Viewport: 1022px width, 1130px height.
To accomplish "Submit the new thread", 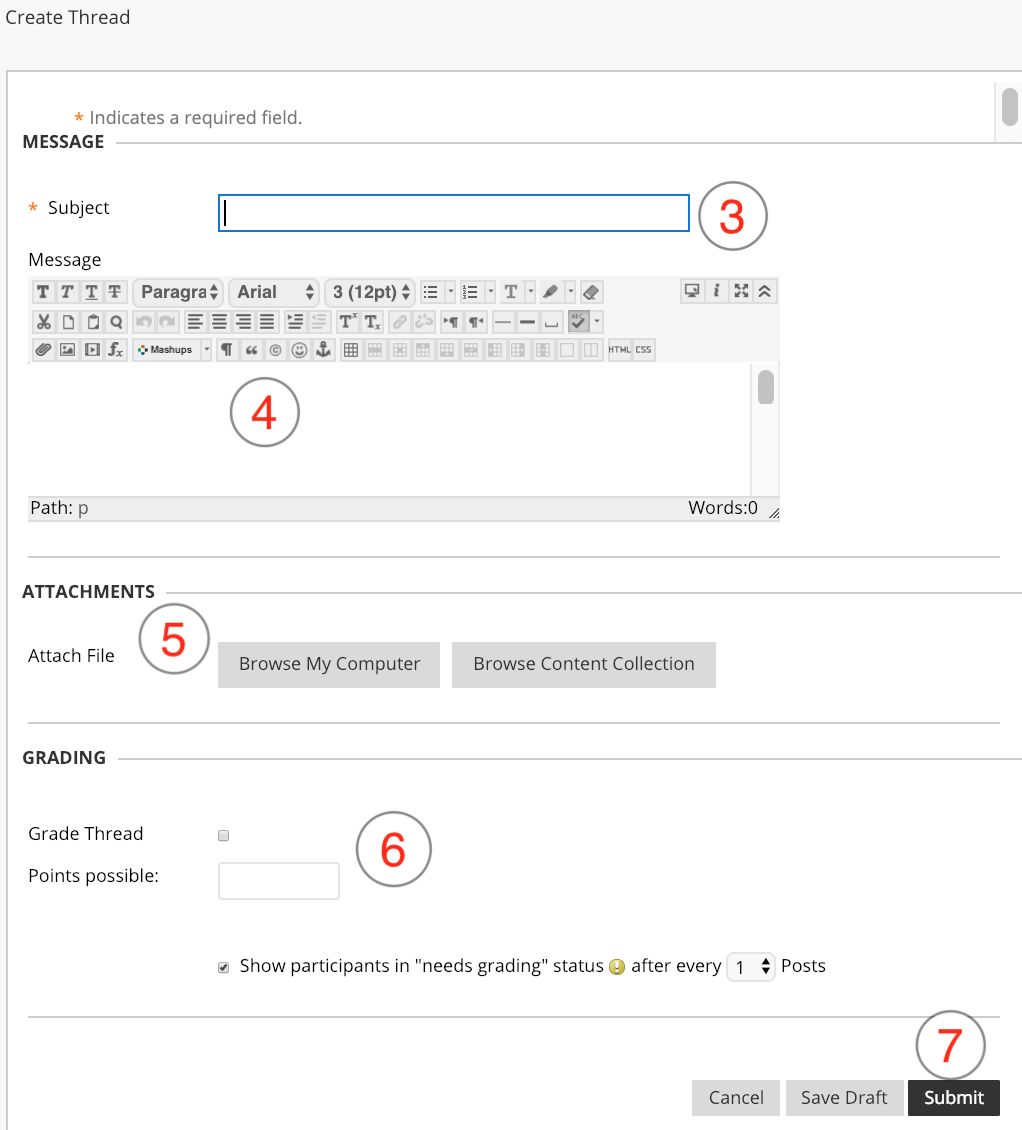I will coord(953,1097).
